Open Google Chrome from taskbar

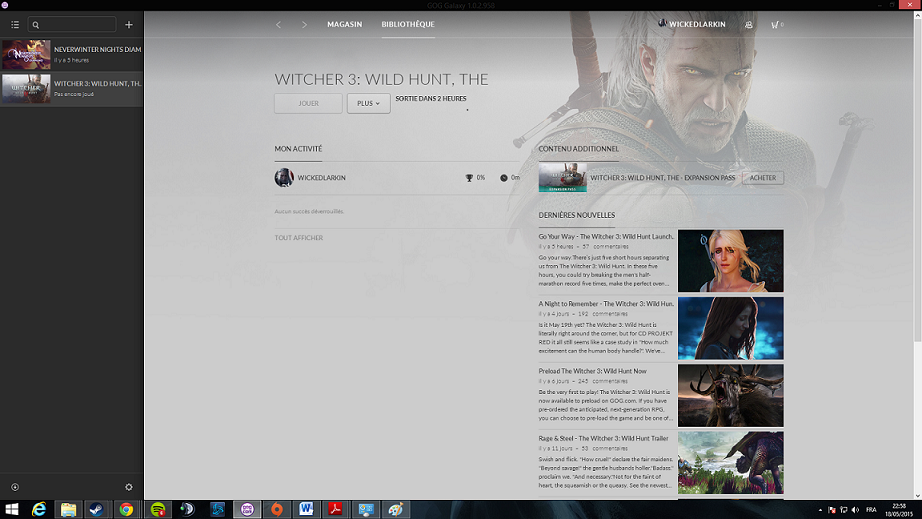click(126, 509)
